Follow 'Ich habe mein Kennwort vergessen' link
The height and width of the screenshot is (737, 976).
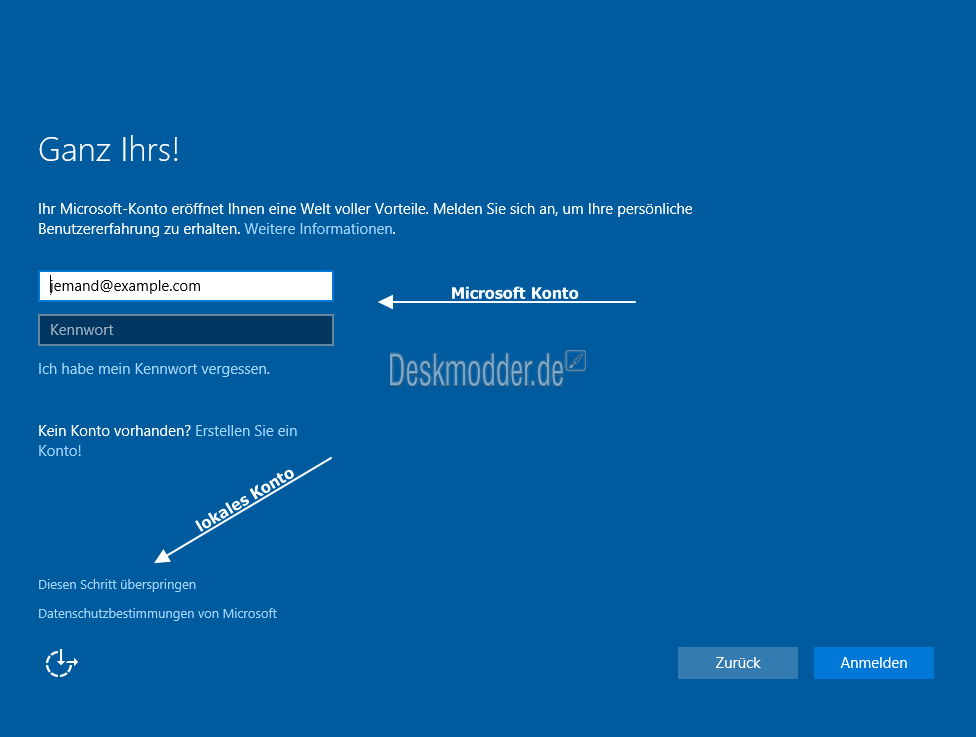(154, 369)
